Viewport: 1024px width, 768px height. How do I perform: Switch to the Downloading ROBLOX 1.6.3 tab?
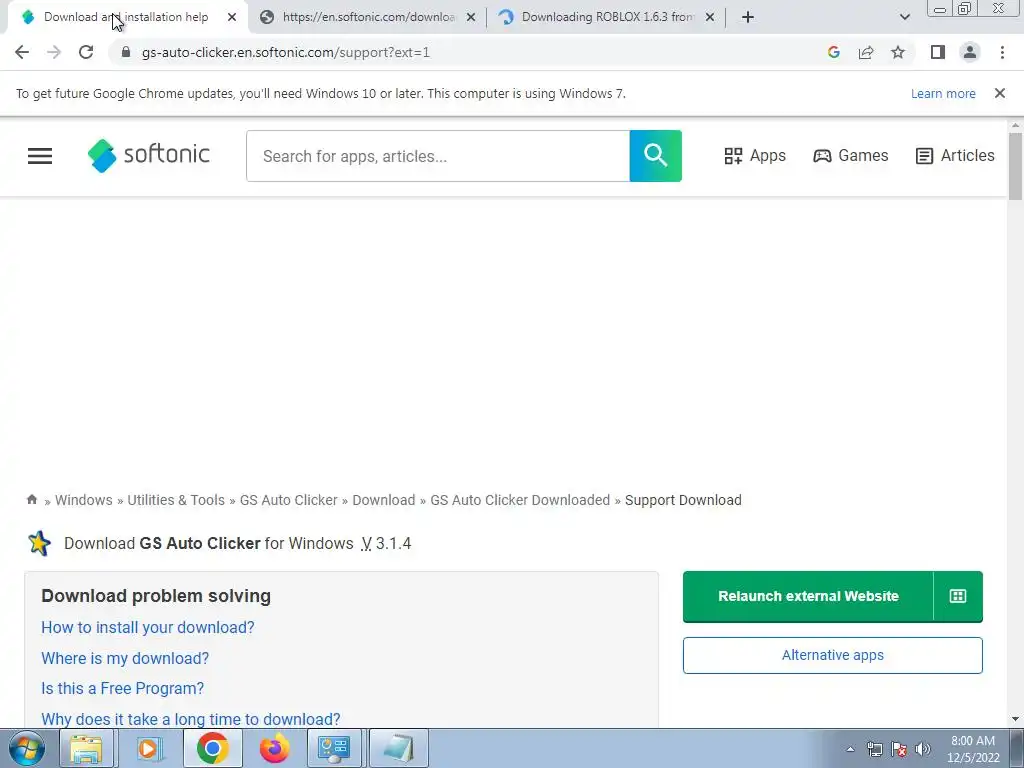[x=607, y=17]
